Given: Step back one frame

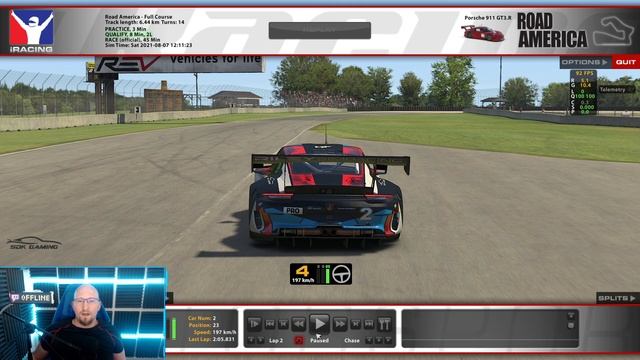Looking at the screenshot, I should coord(283,324).
